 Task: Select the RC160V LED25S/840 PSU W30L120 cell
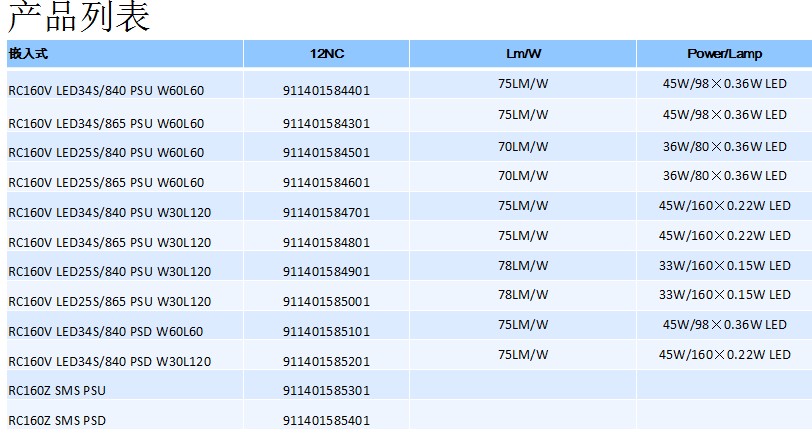109,271
